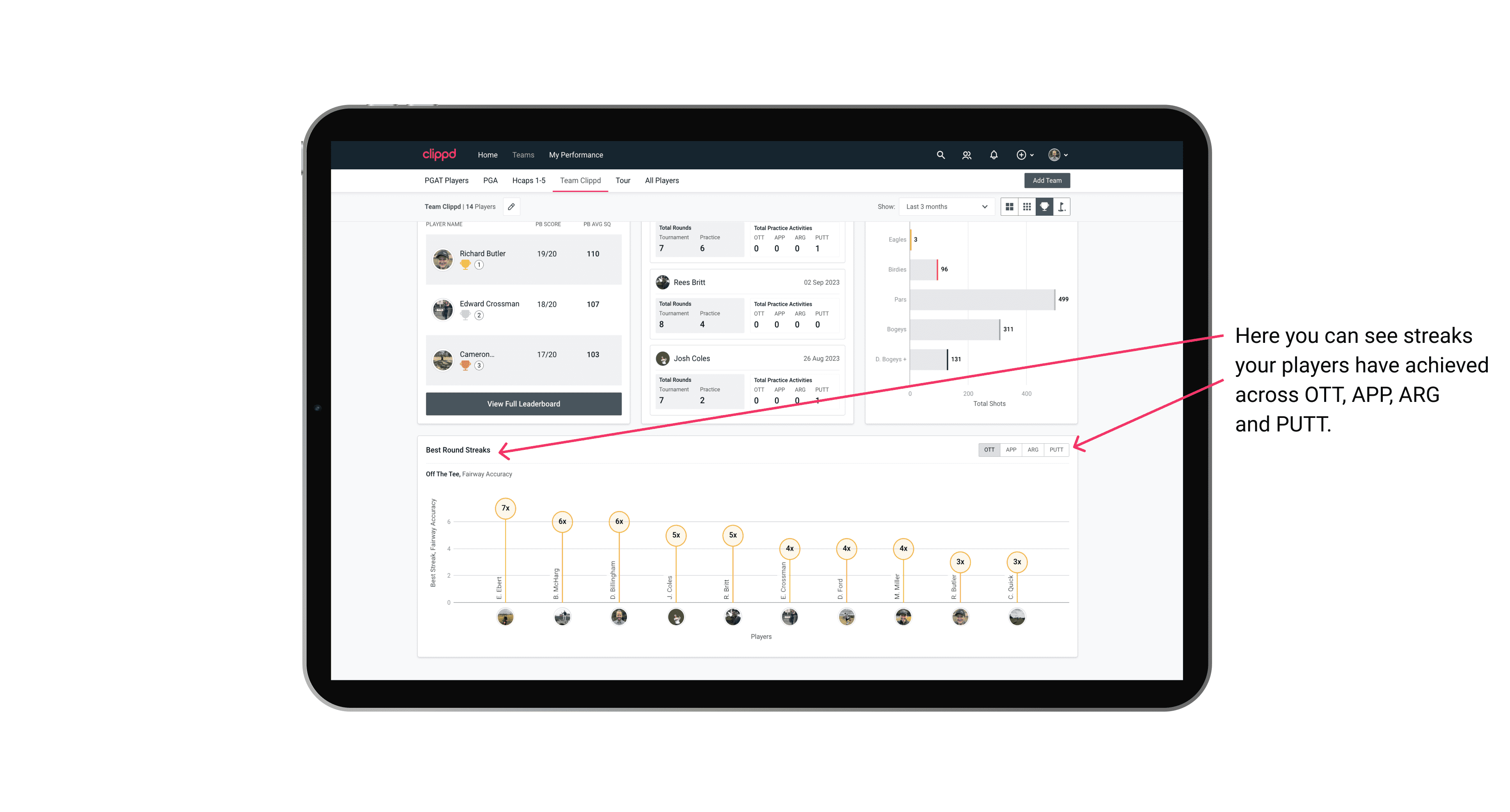Expand the My Performance menu item
This screenshot has width=1510, height=812.
click(578, 155)
